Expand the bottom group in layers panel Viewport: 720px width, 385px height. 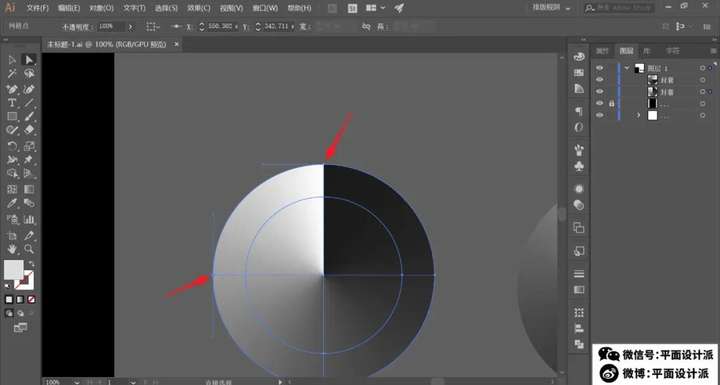pos(638,115)
